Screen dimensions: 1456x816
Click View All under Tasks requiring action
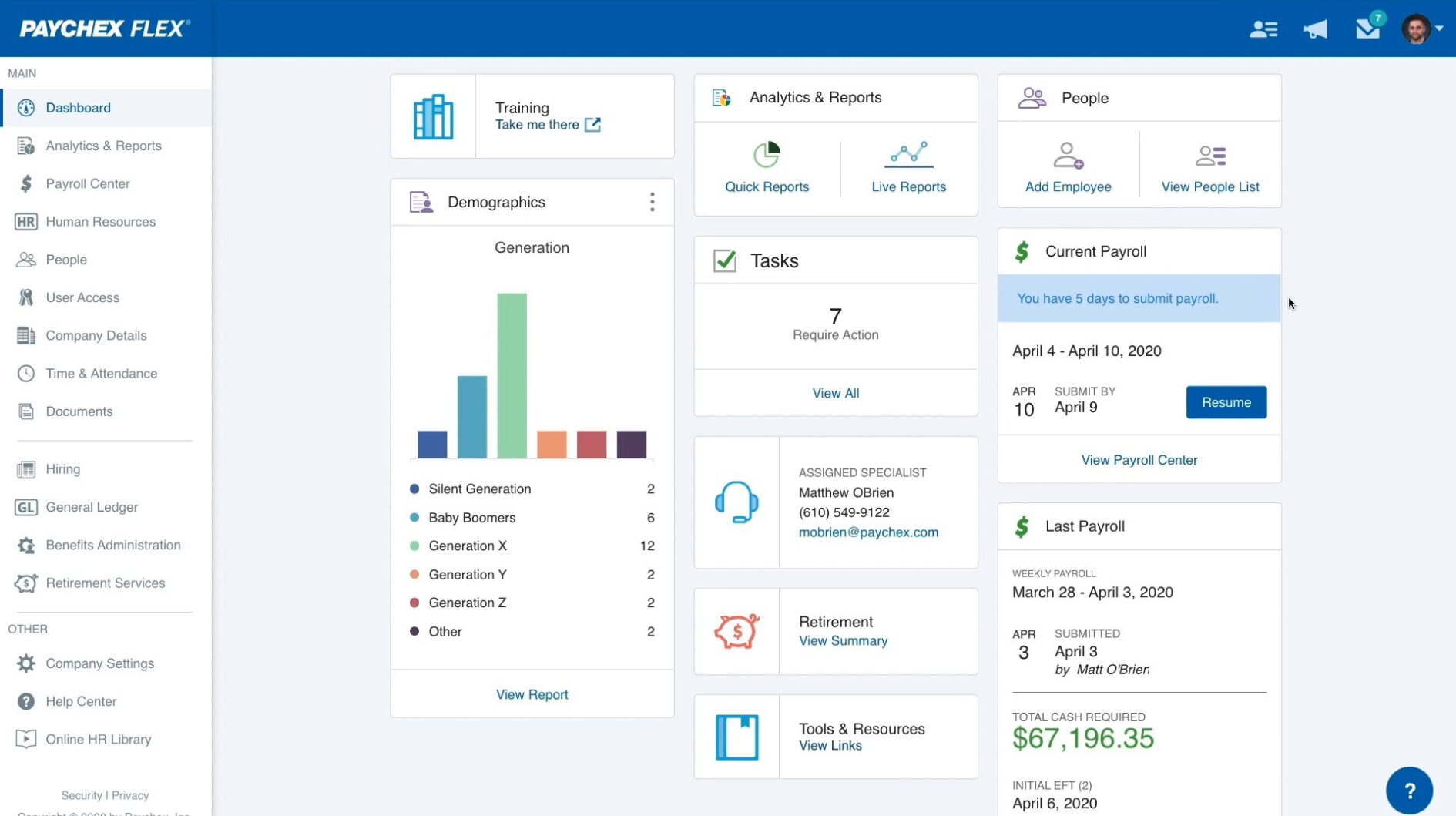click(835, 393)
